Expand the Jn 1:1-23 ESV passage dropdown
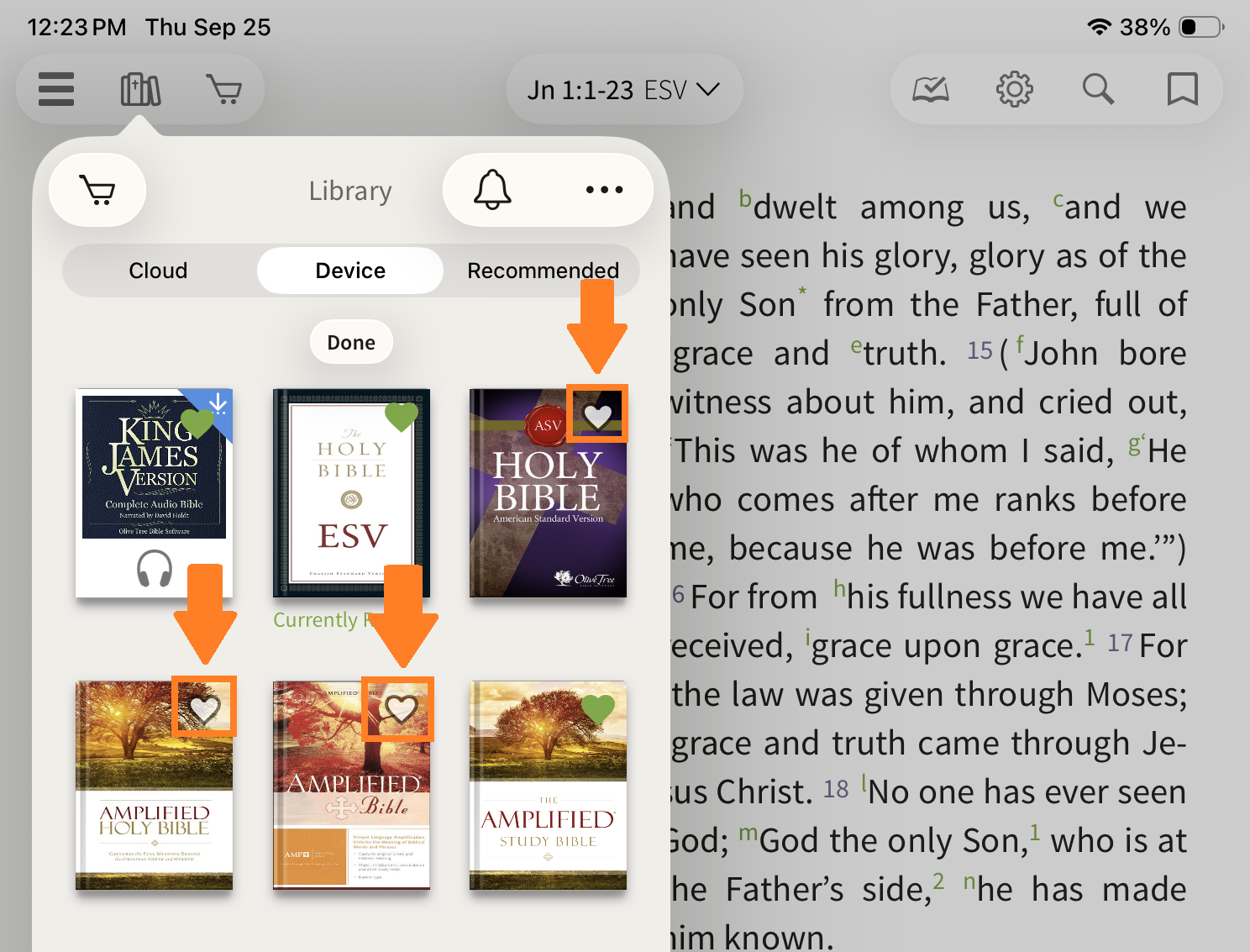The width and height of the screenshot is (1250, 952). click(x=623, y=90)
